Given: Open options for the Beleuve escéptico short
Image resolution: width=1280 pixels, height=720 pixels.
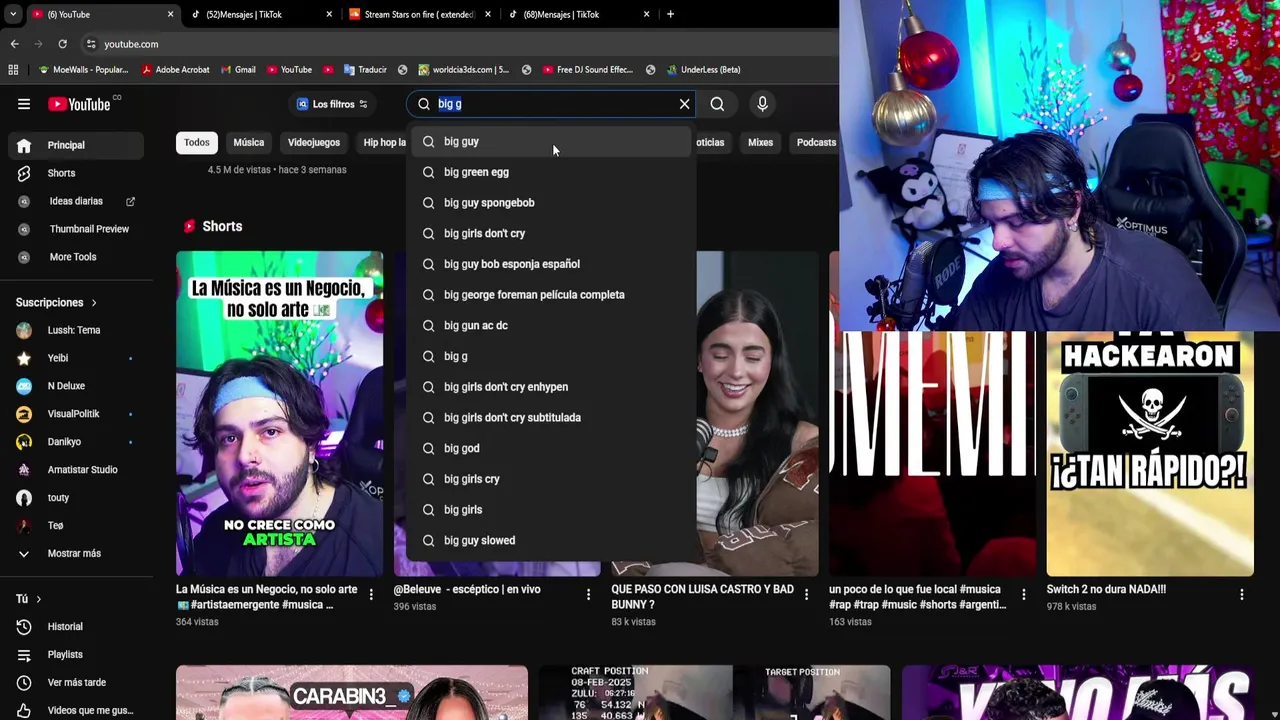Looking at the screenshot, I should (588, 595).
